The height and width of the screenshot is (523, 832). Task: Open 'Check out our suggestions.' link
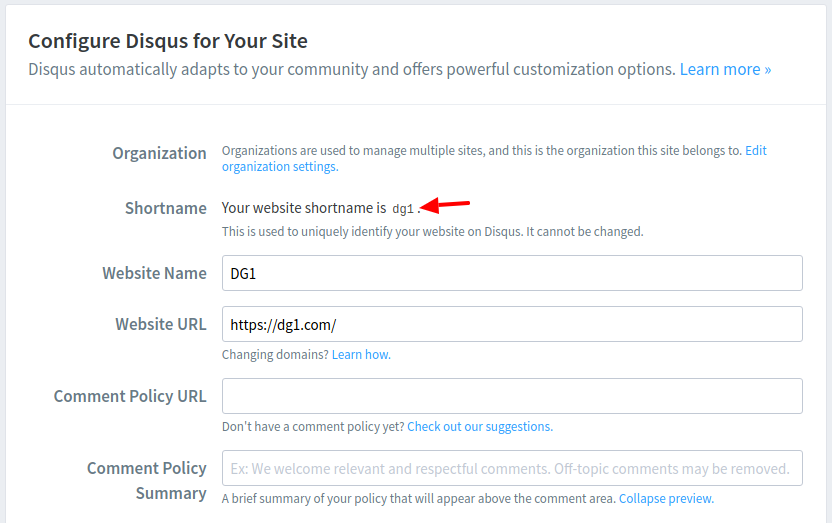point(480,426)
